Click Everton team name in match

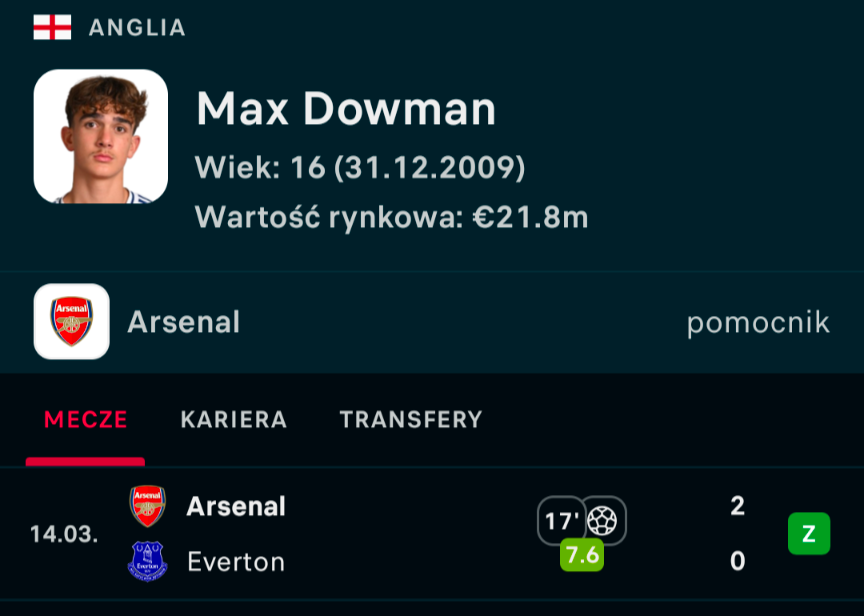(x=236, y=562)
